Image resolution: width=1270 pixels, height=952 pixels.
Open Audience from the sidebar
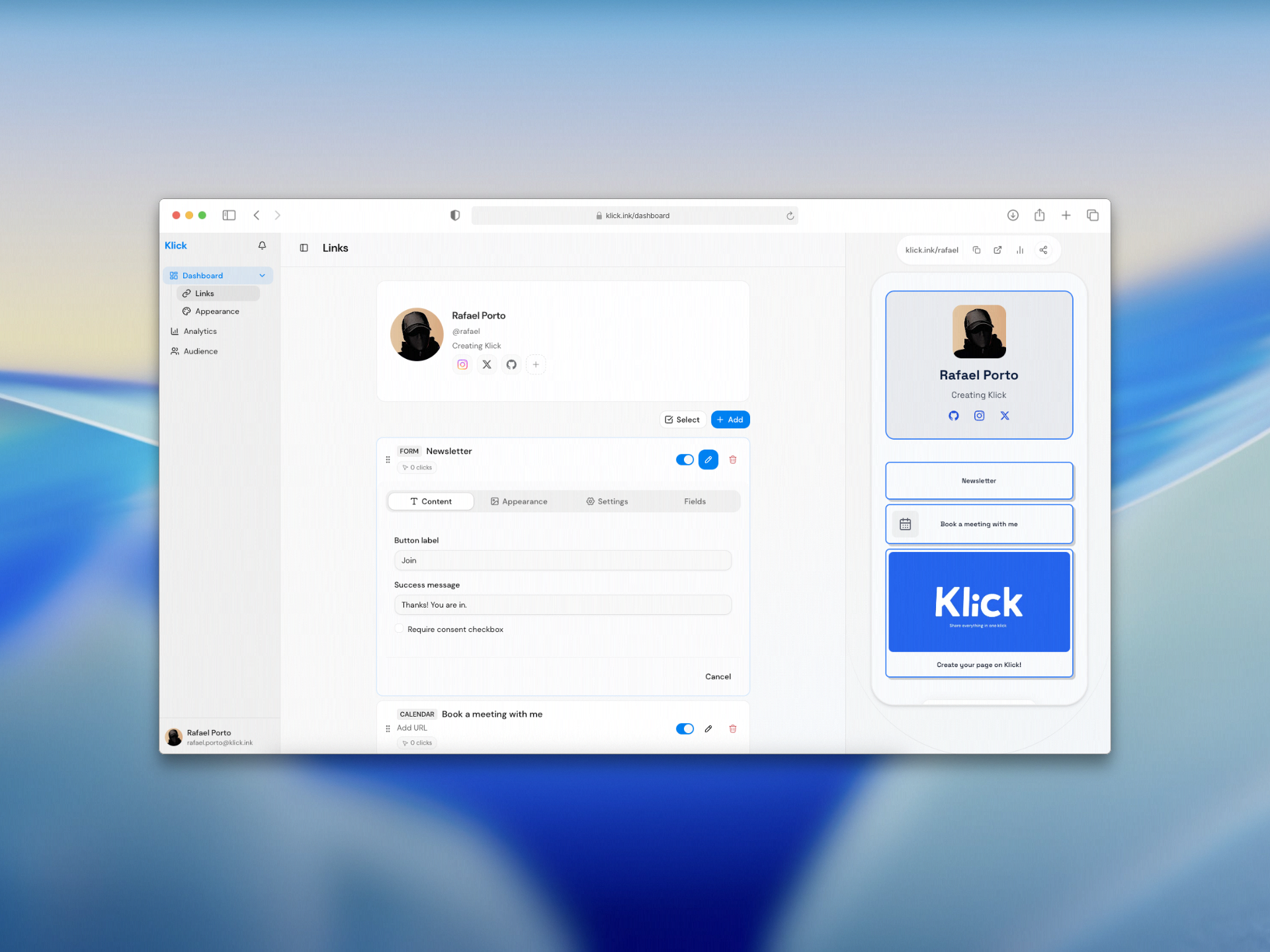(x=200, y=350)
